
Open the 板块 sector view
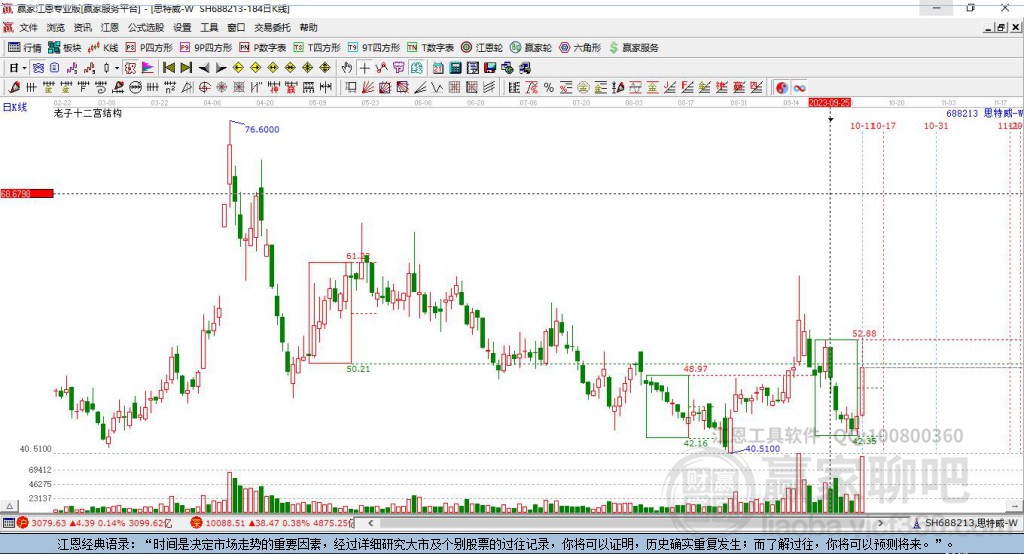coord(64,48)
